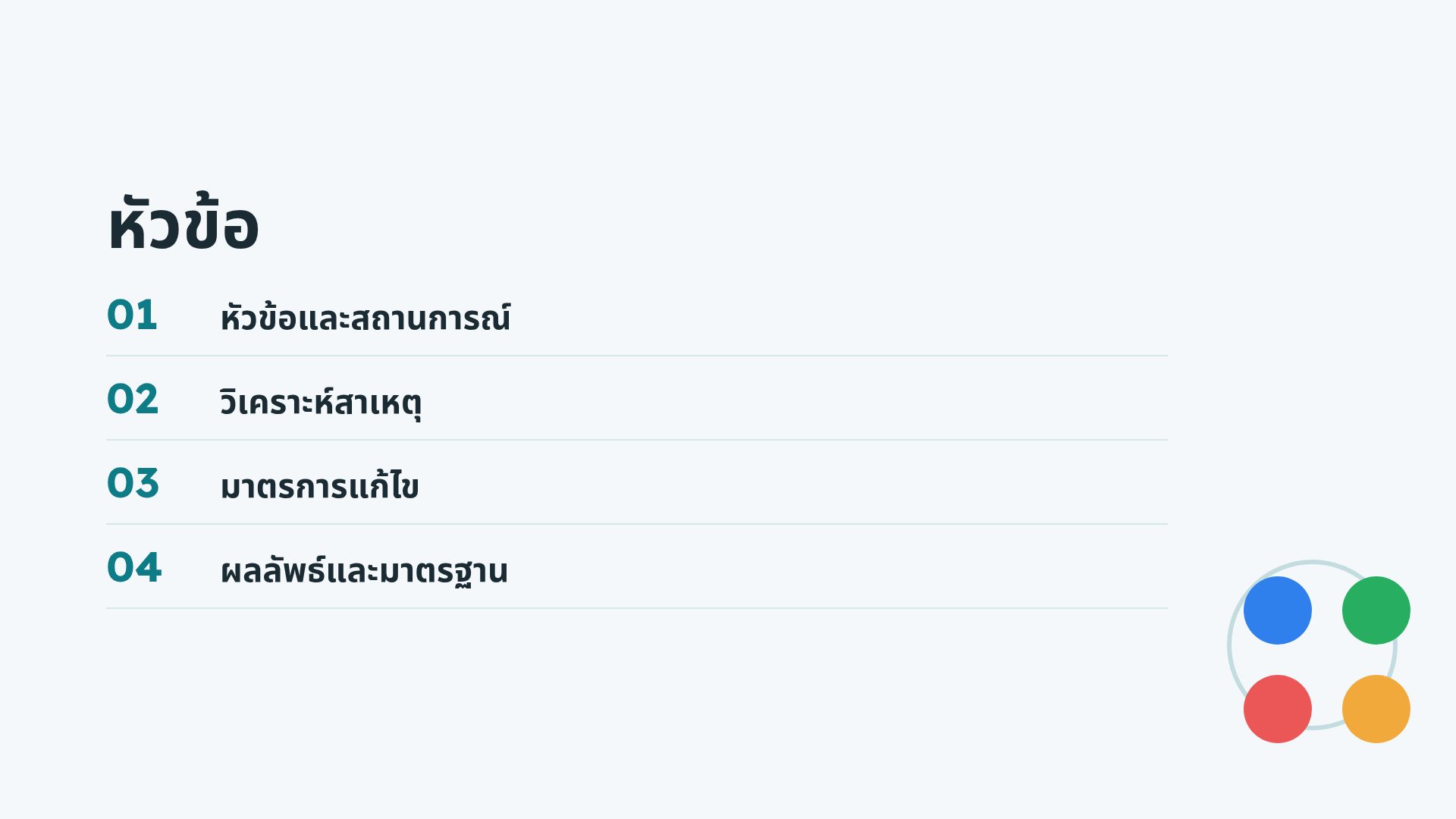Viewport: 1456px width, 819px height.
Task: Select the orange circle in the logo
Action: pyautogui.click(x=1376, y=709)
